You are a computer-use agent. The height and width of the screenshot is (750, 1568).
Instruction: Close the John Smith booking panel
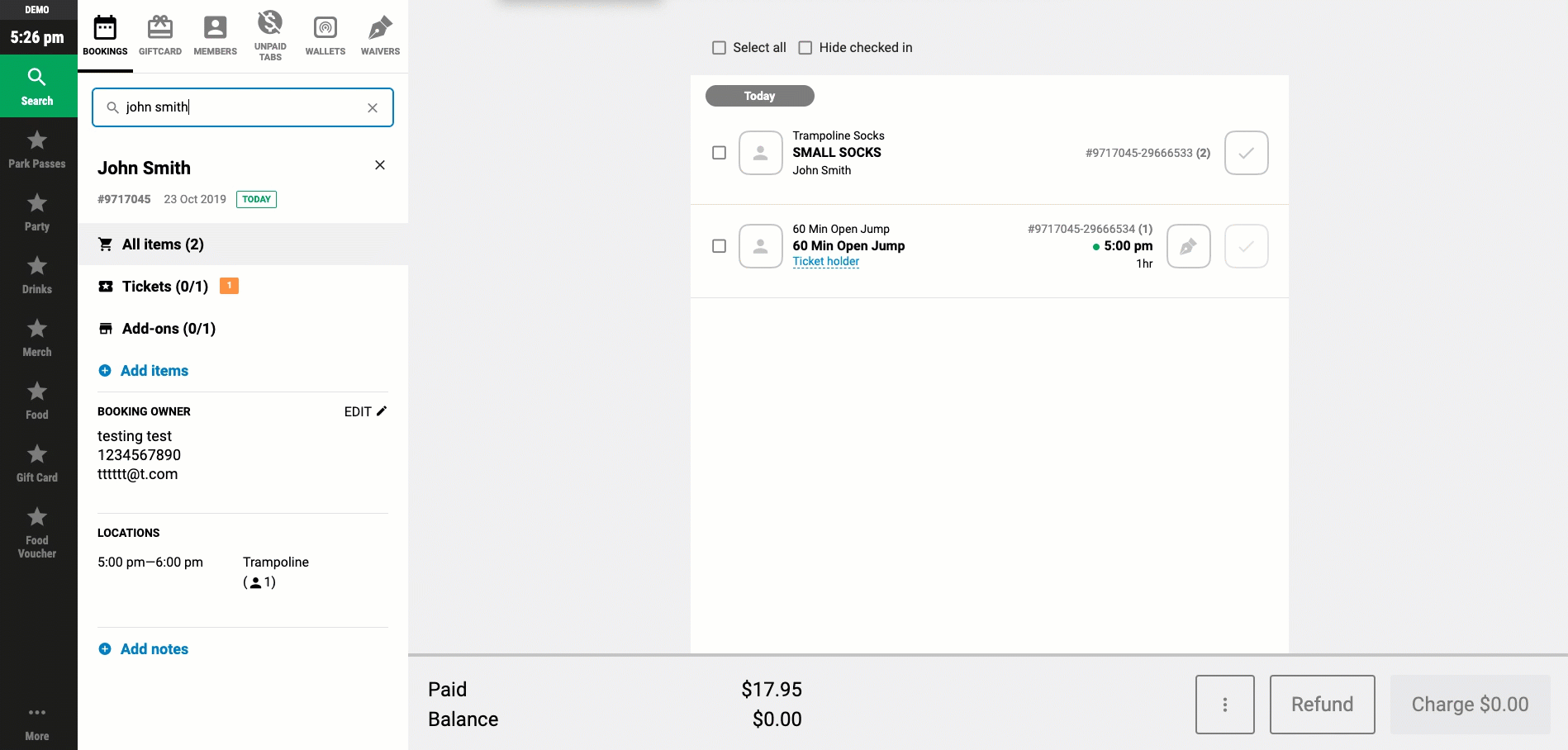(380, 165)
